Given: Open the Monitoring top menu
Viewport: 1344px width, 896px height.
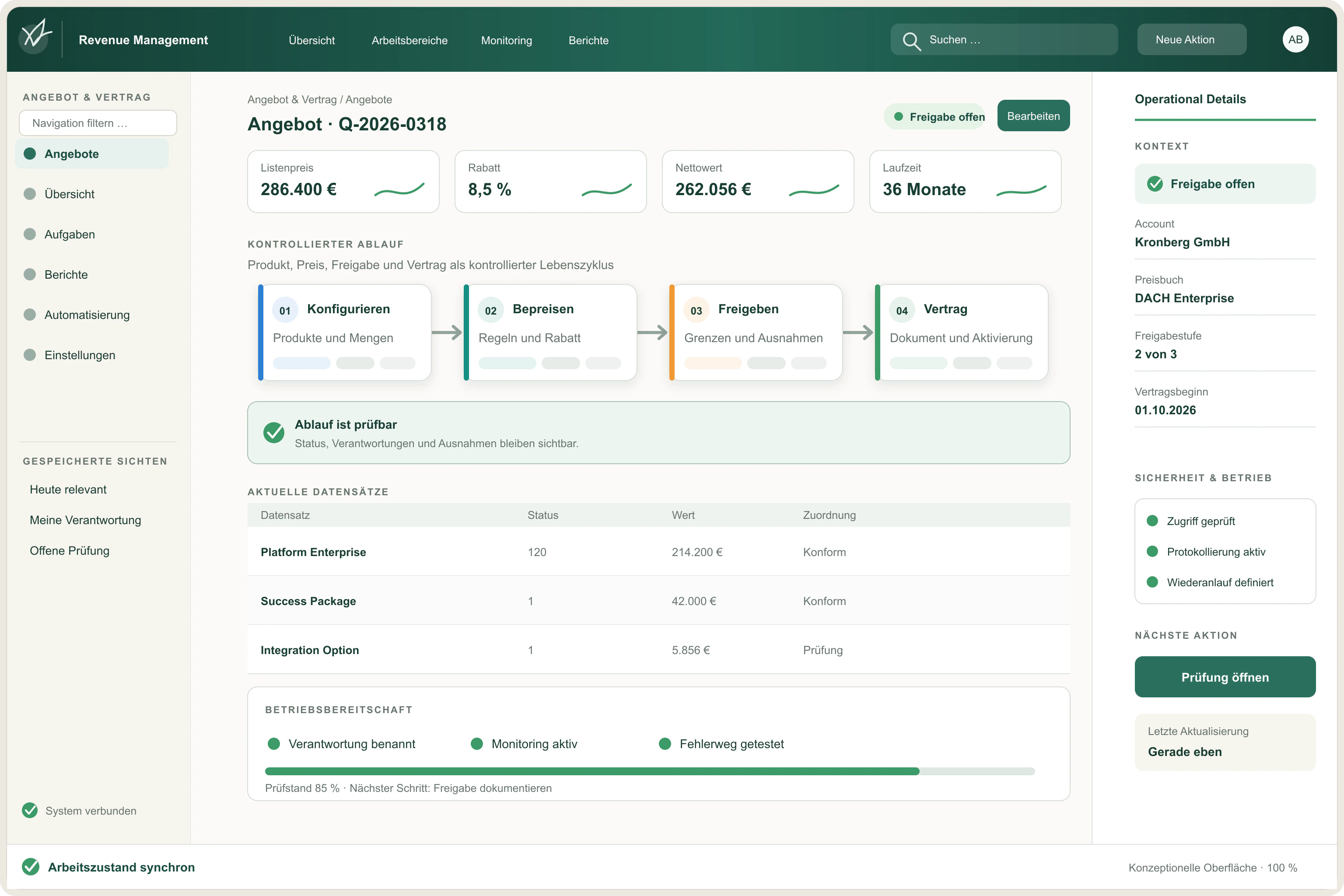Looking at the screenshot, I should click(x=506, y=40).
